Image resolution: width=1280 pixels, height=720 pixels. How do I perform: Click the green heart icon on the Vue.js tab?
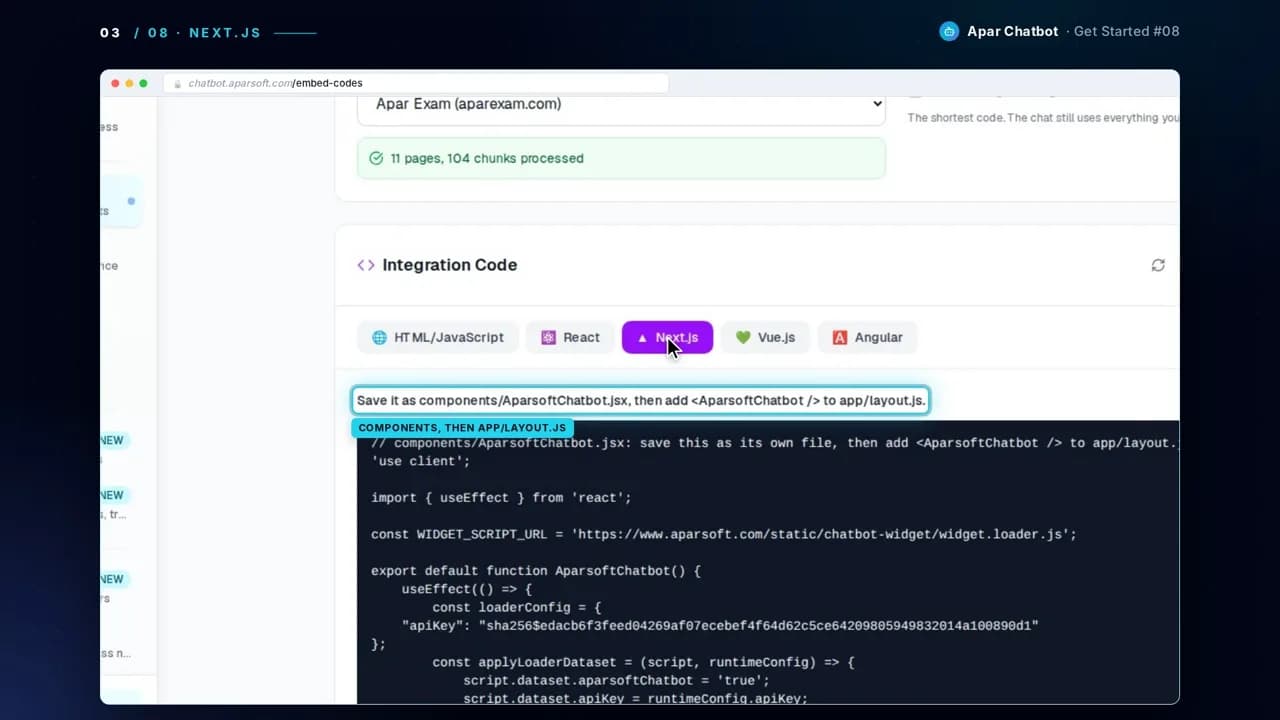[743, 337]
